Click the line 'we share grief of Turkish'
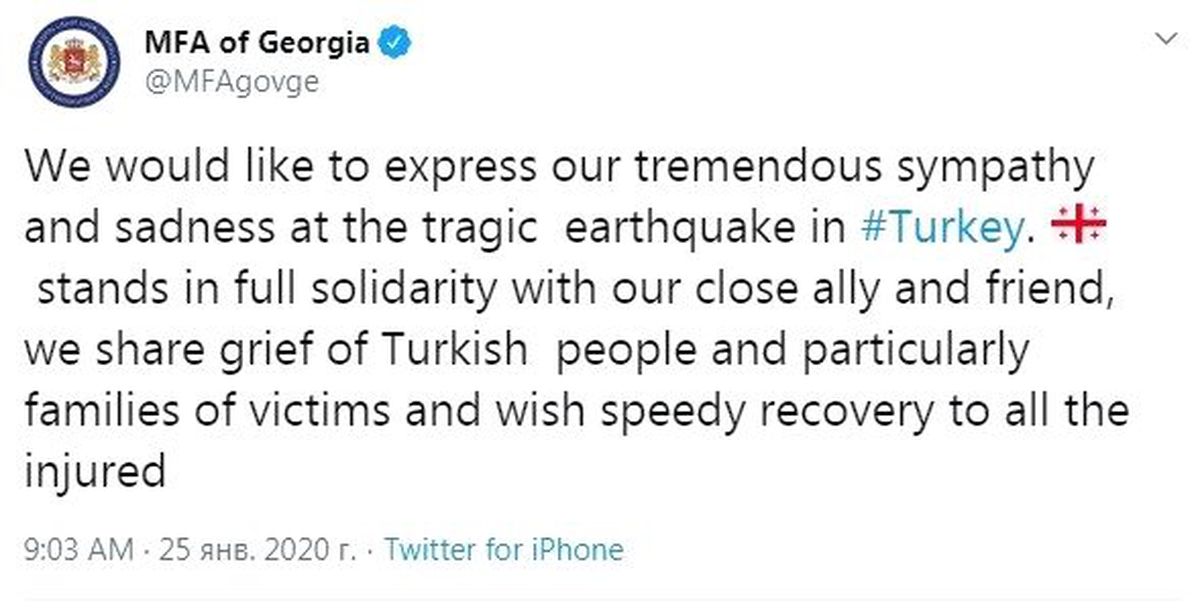1200x609 pixels. [525, 353]
